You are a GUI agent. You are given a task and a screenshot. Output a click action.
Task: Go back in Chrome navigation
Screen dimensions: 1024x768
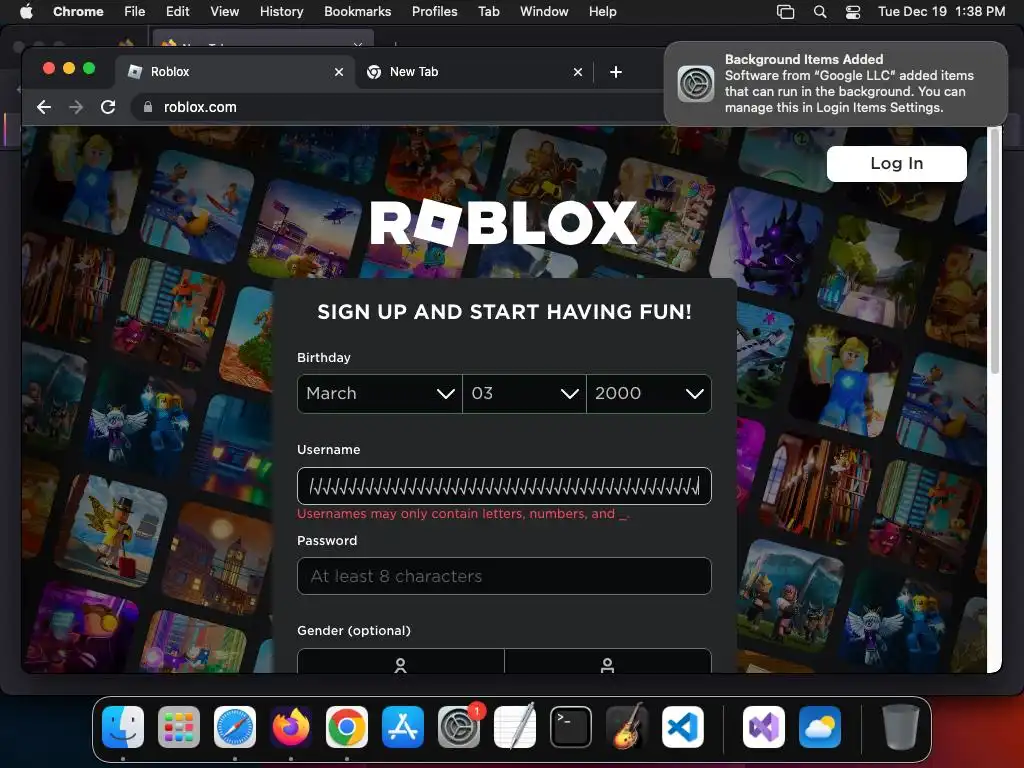(44, 107)
